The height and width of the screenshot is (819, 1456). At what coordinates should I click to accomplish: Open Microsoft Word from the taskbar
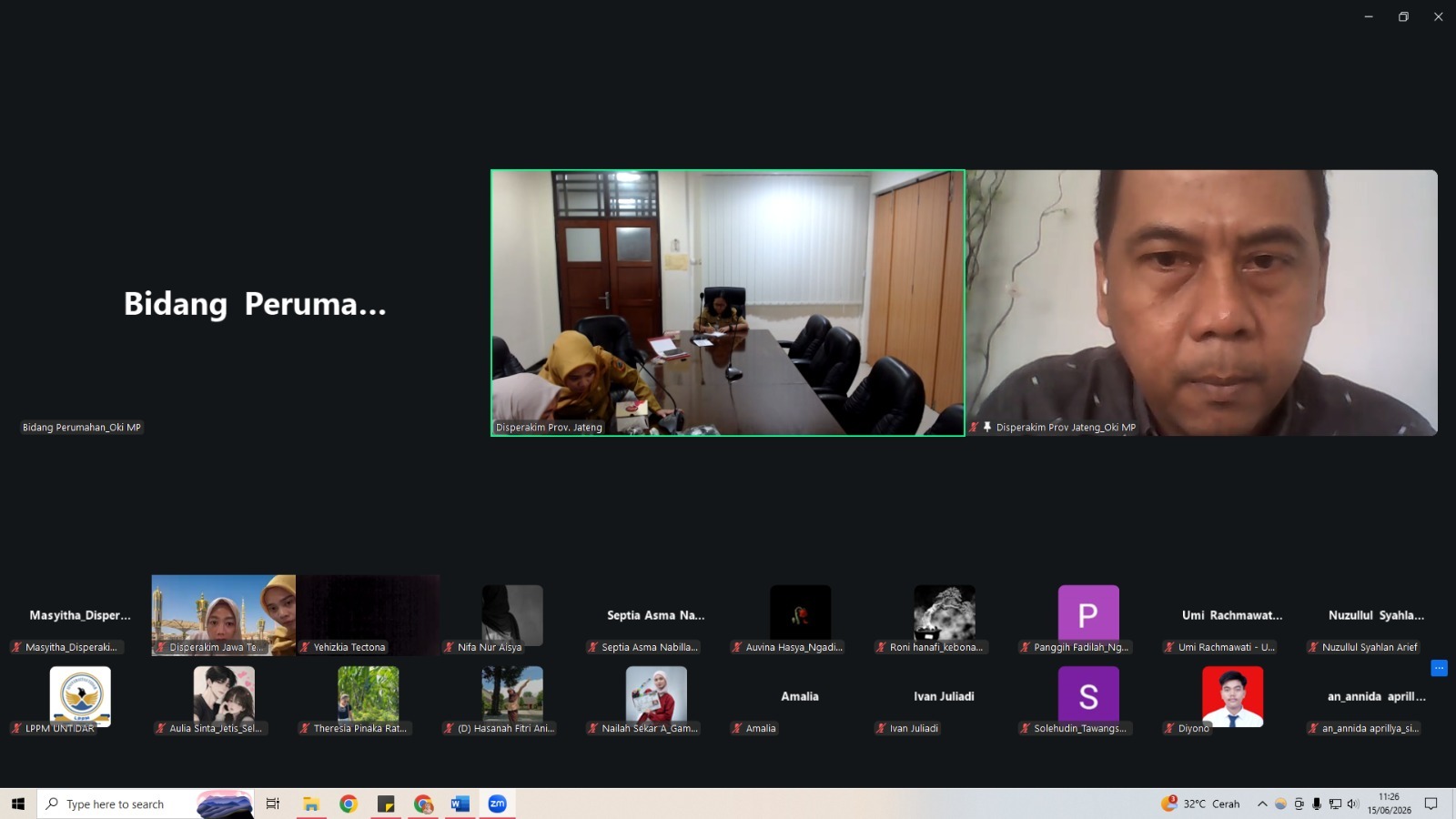tap(460, 804)
